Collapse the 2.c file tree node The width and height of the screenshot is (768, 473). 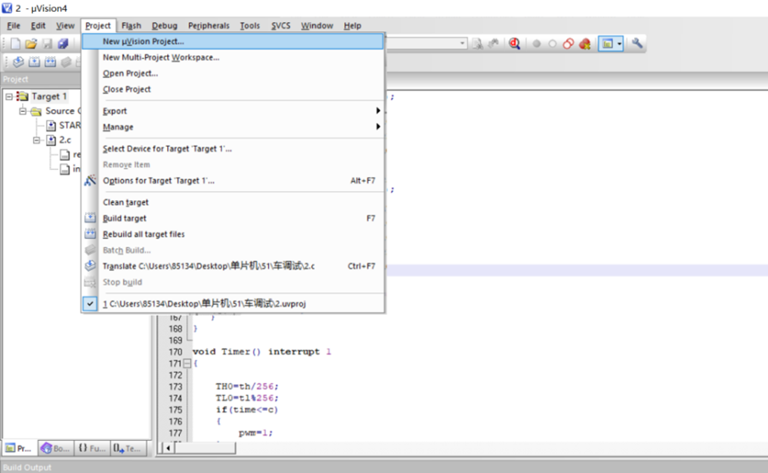(37, 140)
